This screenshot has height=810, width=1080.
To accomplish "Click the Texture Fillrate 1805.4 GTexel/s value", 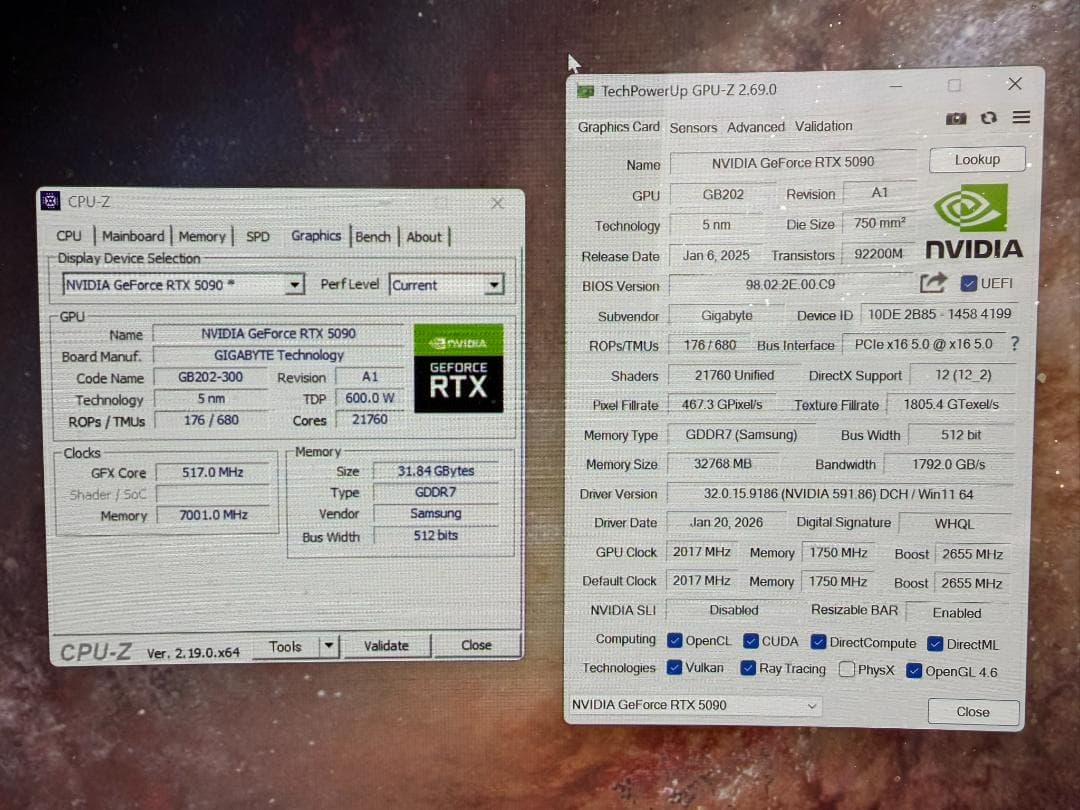I will click(x=951, y=404).
